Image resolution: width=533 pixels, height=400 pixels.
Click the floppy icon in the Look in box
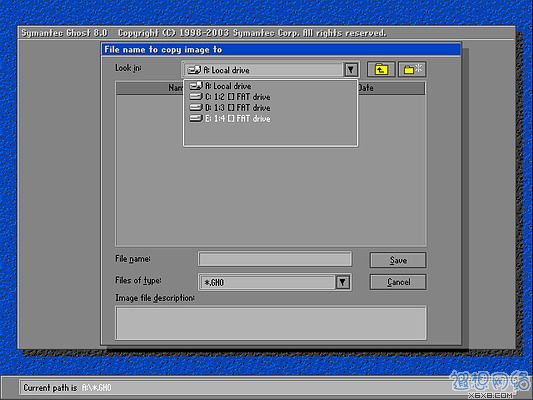point(194,70)
